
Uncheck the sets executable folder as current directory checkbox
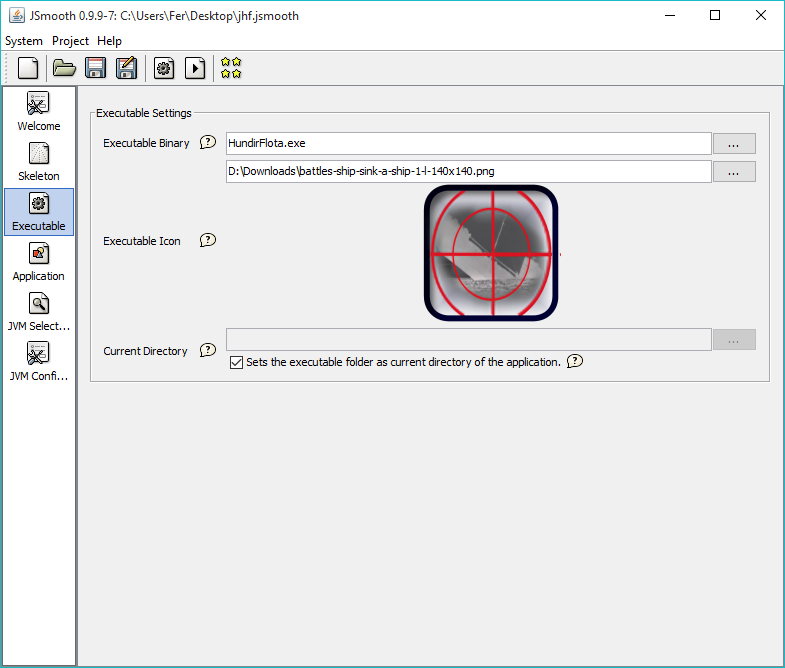pos(237,362)
